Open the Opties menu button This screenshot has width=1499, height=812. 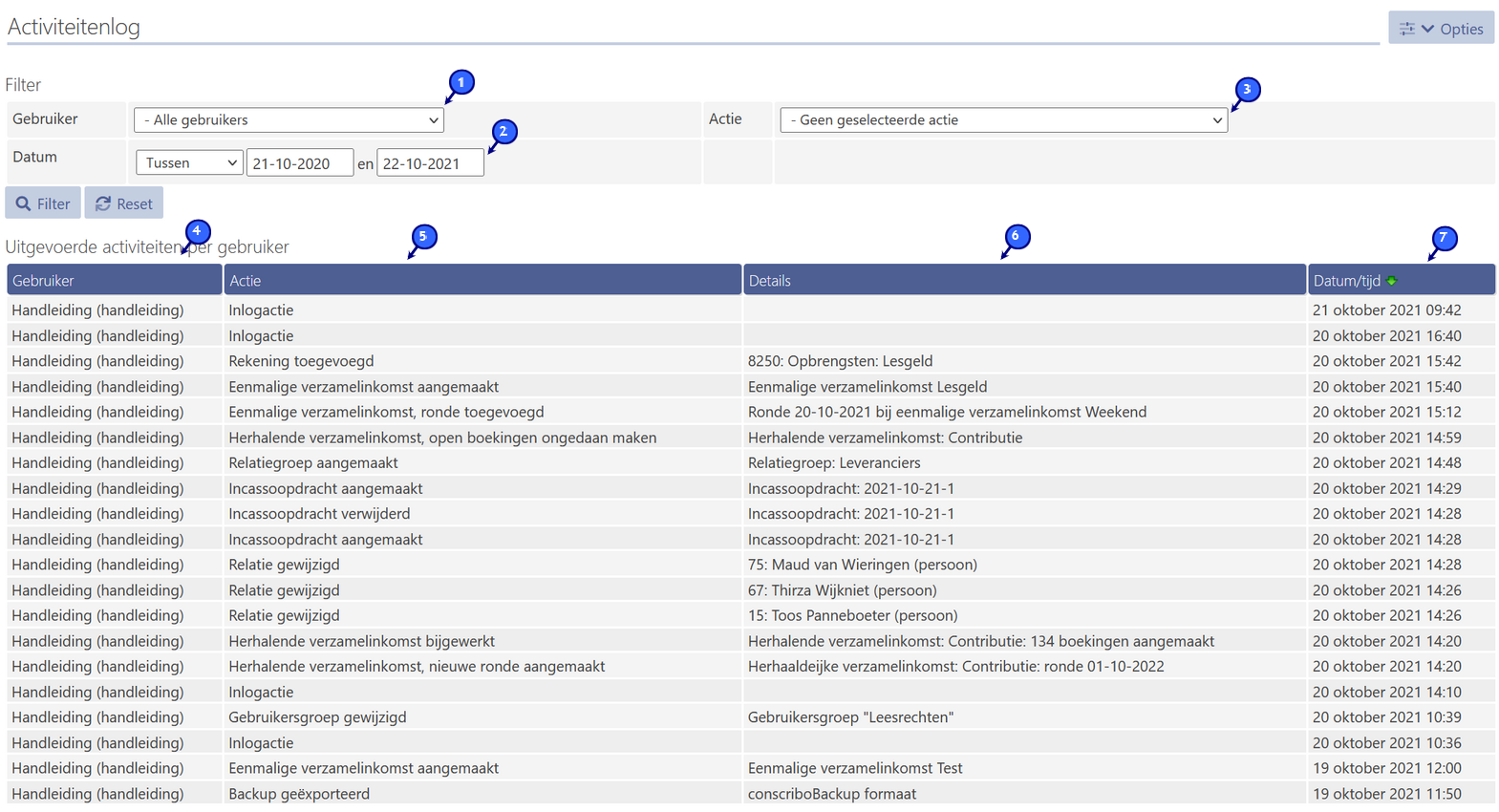1441,29
